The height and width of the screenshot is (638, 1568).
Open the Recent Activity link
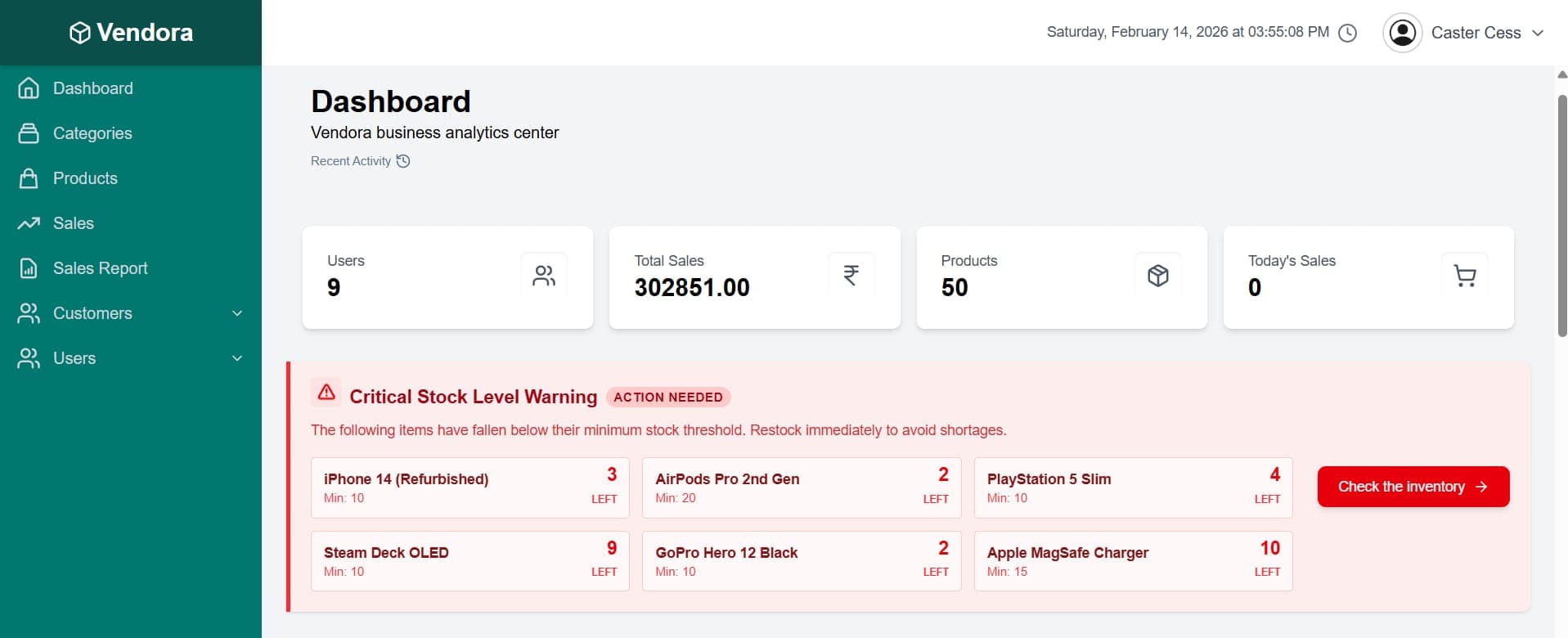(360, 161)
